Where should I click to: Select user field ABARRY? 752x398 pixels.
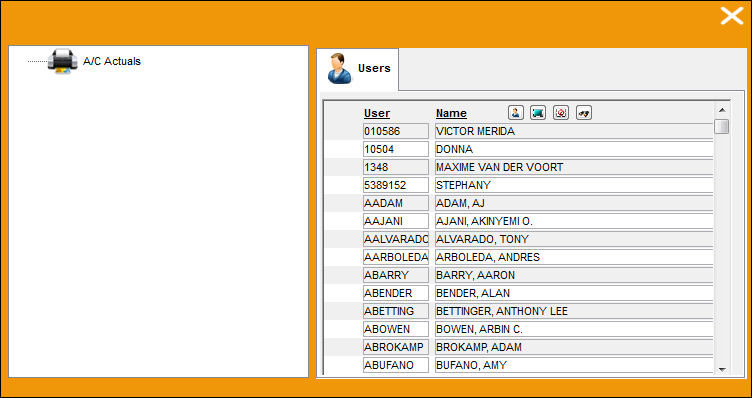(x=396, y=275)
